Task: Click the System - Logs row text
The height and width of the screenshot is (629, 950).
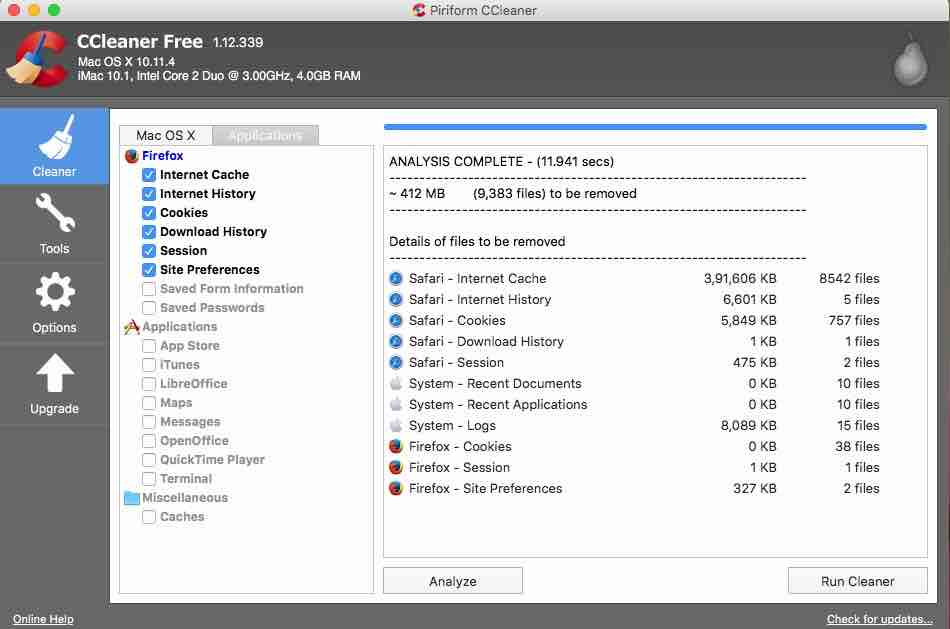Action: coord(452,425)
